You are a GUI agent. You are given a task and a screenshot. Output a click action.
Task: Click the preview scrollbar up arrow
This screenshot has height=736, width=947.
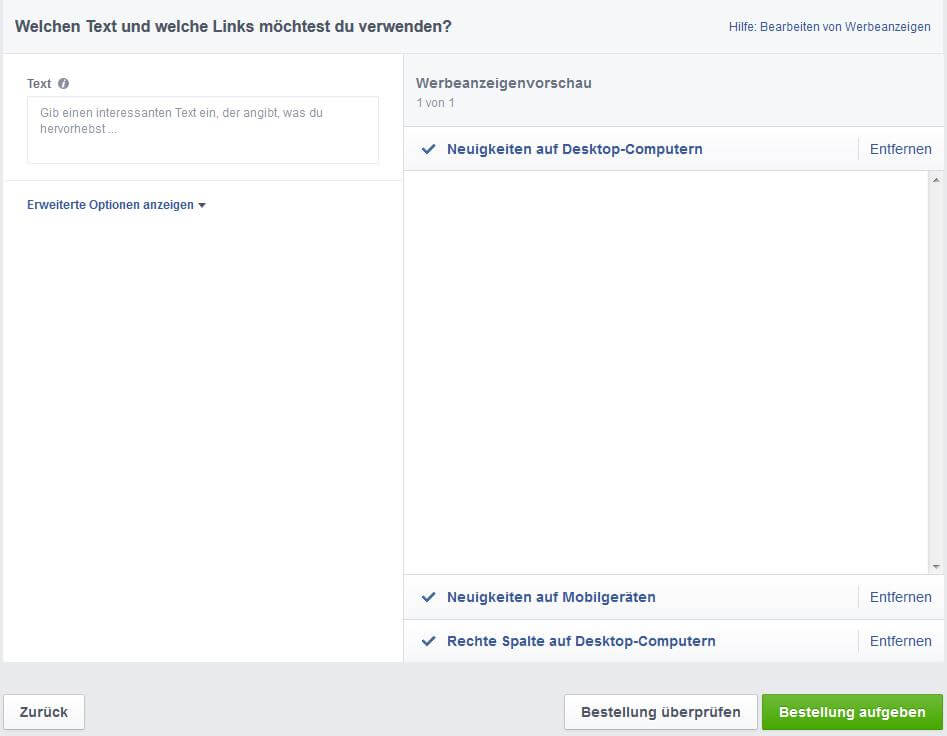(936, 180)
